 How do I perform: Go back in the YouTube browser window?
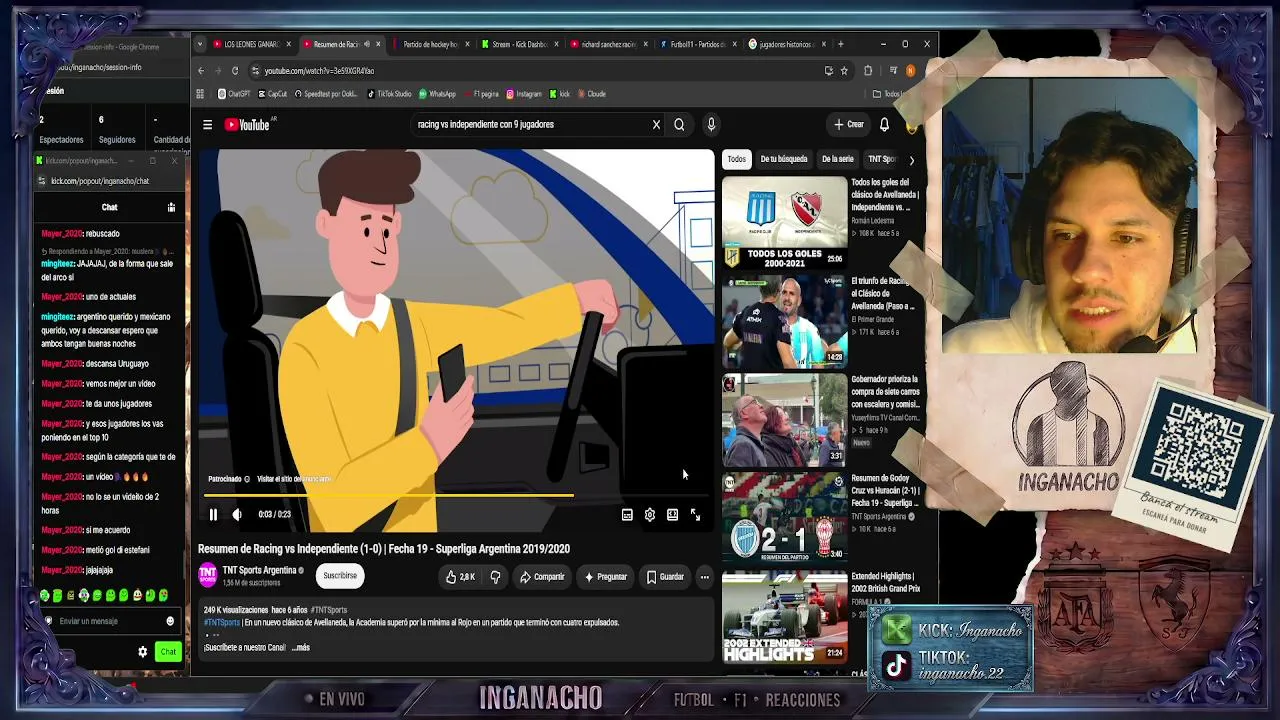pos(200,71)
